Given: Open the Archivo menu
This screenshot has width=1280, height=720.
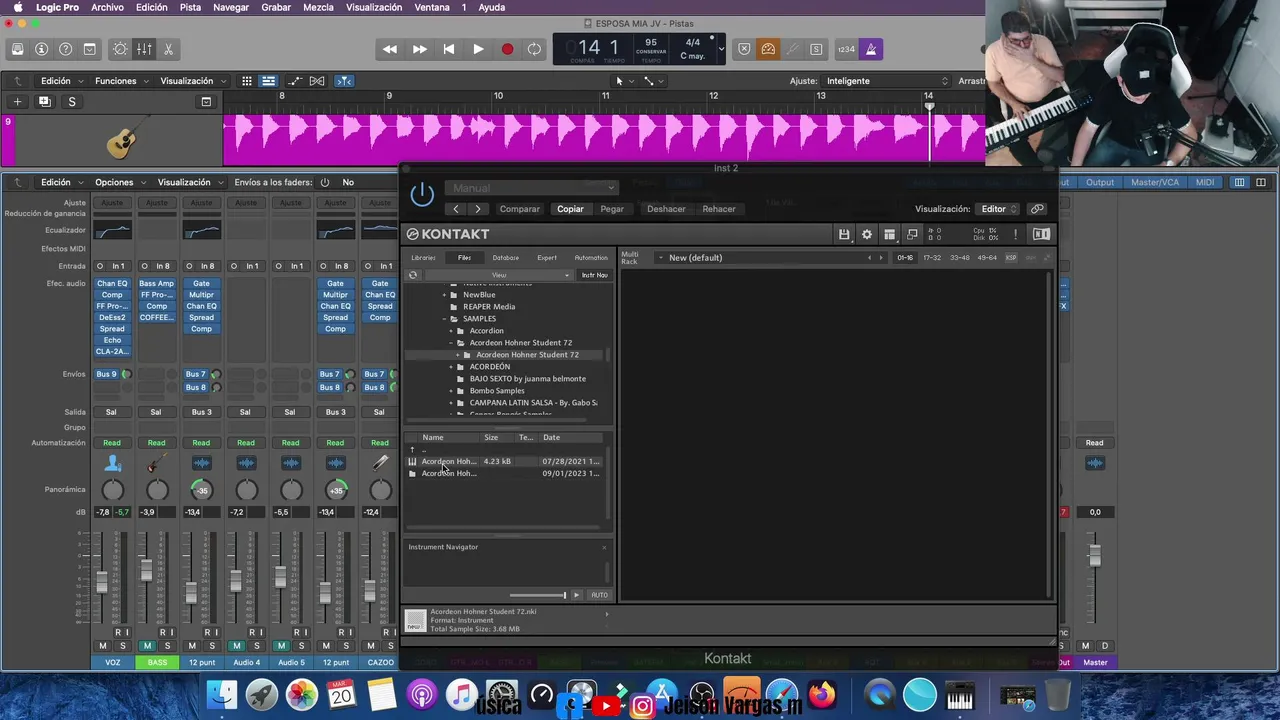Looking at the screenshot, I should pos(107,7).
